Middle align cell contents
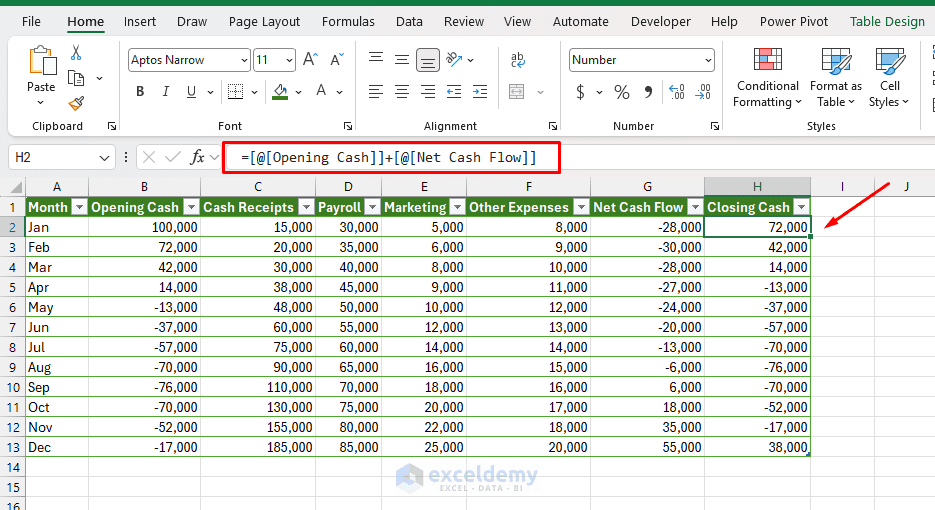The width and height of the screenshot is (935, 510). (x=402, y=59)
